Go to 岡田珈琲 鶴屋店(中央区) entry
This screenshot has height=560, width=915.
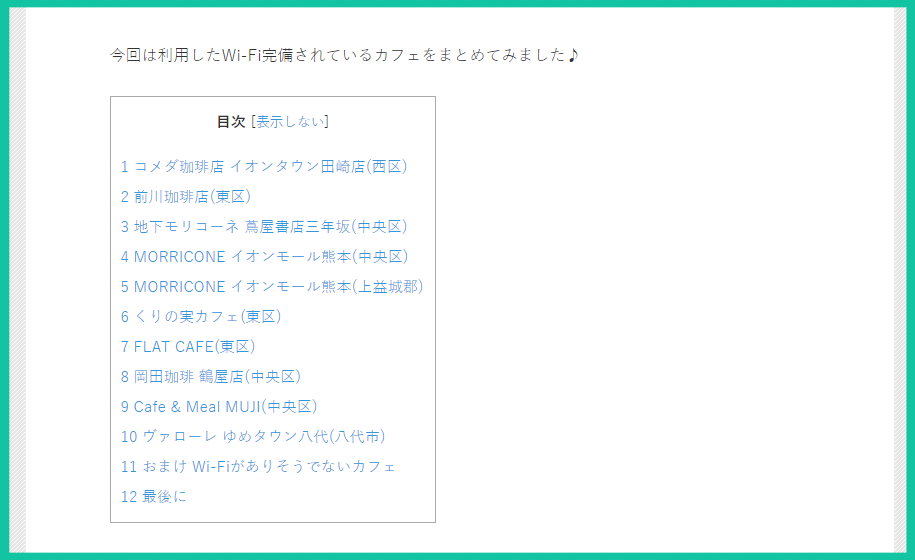[x=211, y=377]
